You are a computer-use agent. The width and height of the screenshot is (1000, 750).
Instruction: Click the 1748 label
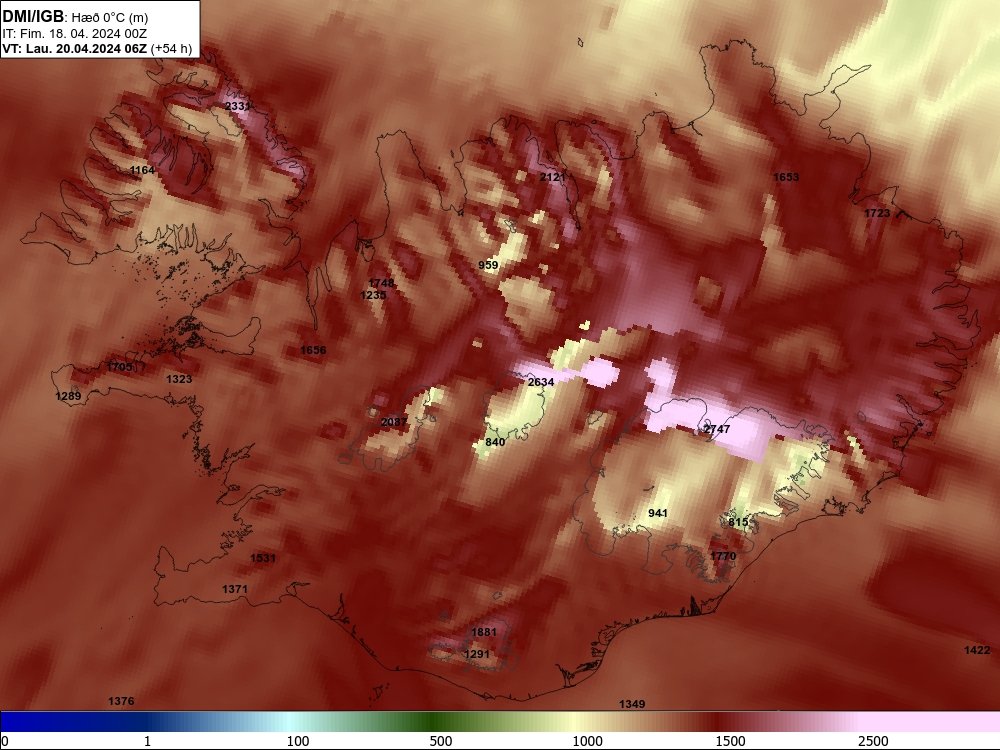point(381,283)
